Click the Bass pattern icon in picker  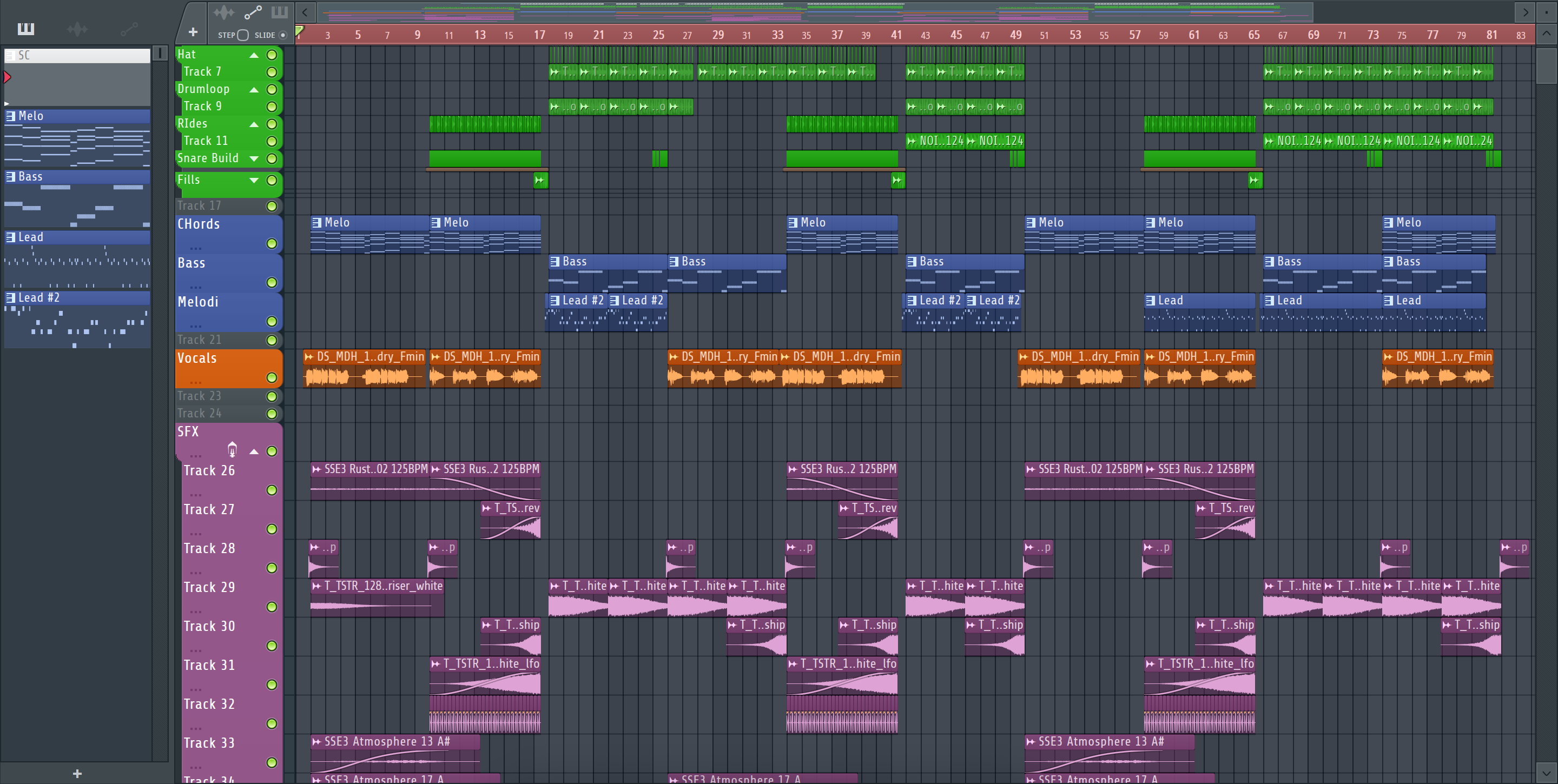pyautogui.click(x=11, y=176)
